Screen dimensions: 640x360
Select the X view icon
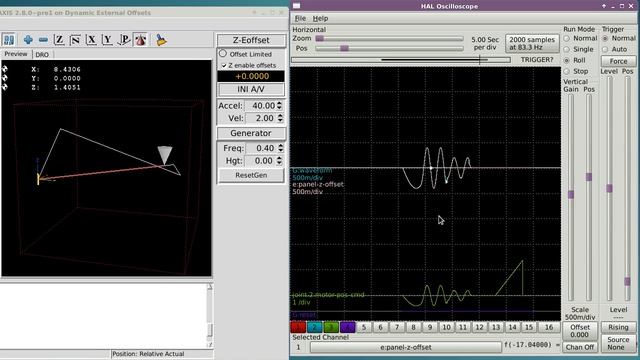pyautogui.click(x=91, y=40)
